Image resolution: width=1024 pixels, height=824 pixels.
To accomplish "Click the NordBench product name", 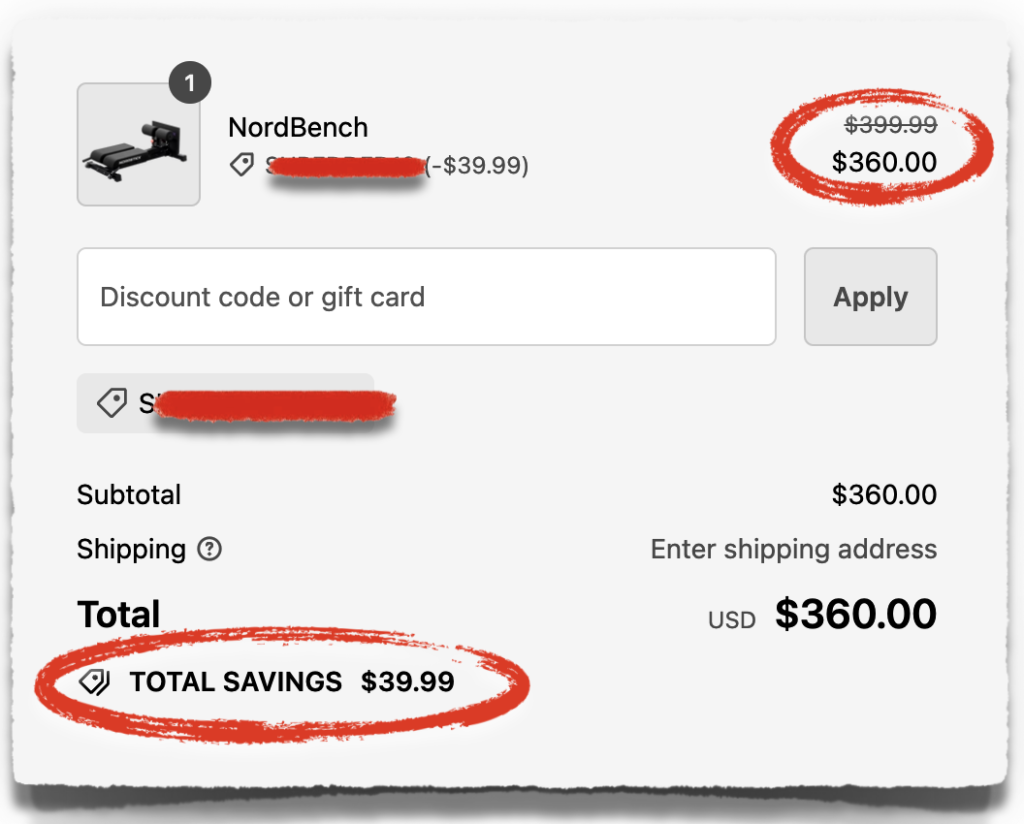I will tap(299, 128).
